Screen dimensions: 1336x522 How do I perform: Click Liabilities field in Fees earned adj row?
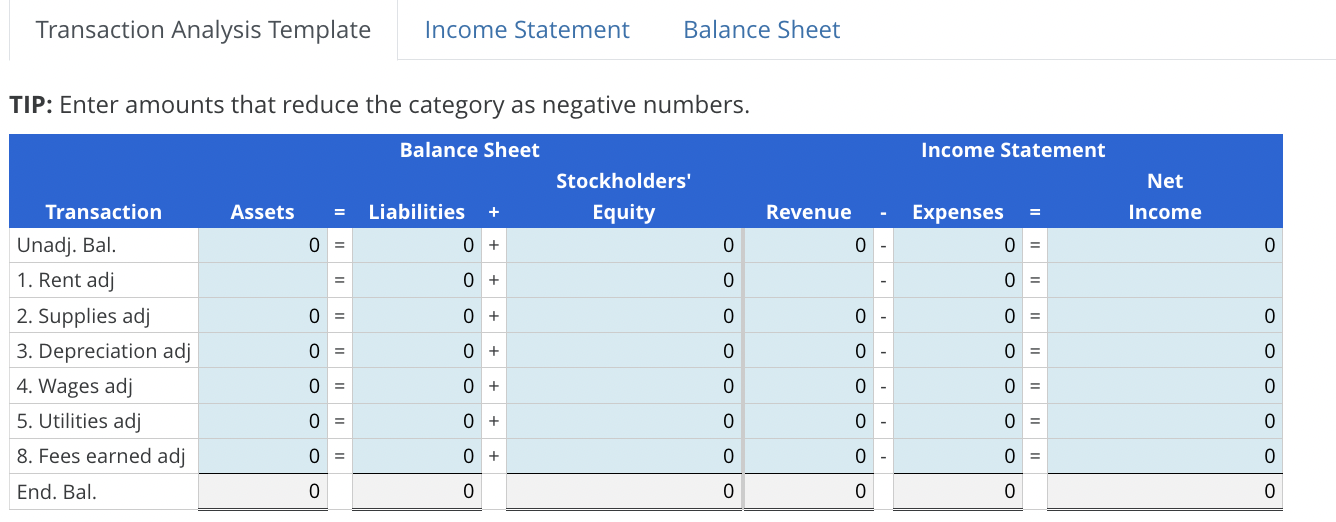pyautogui.click(x=417, y=456)
